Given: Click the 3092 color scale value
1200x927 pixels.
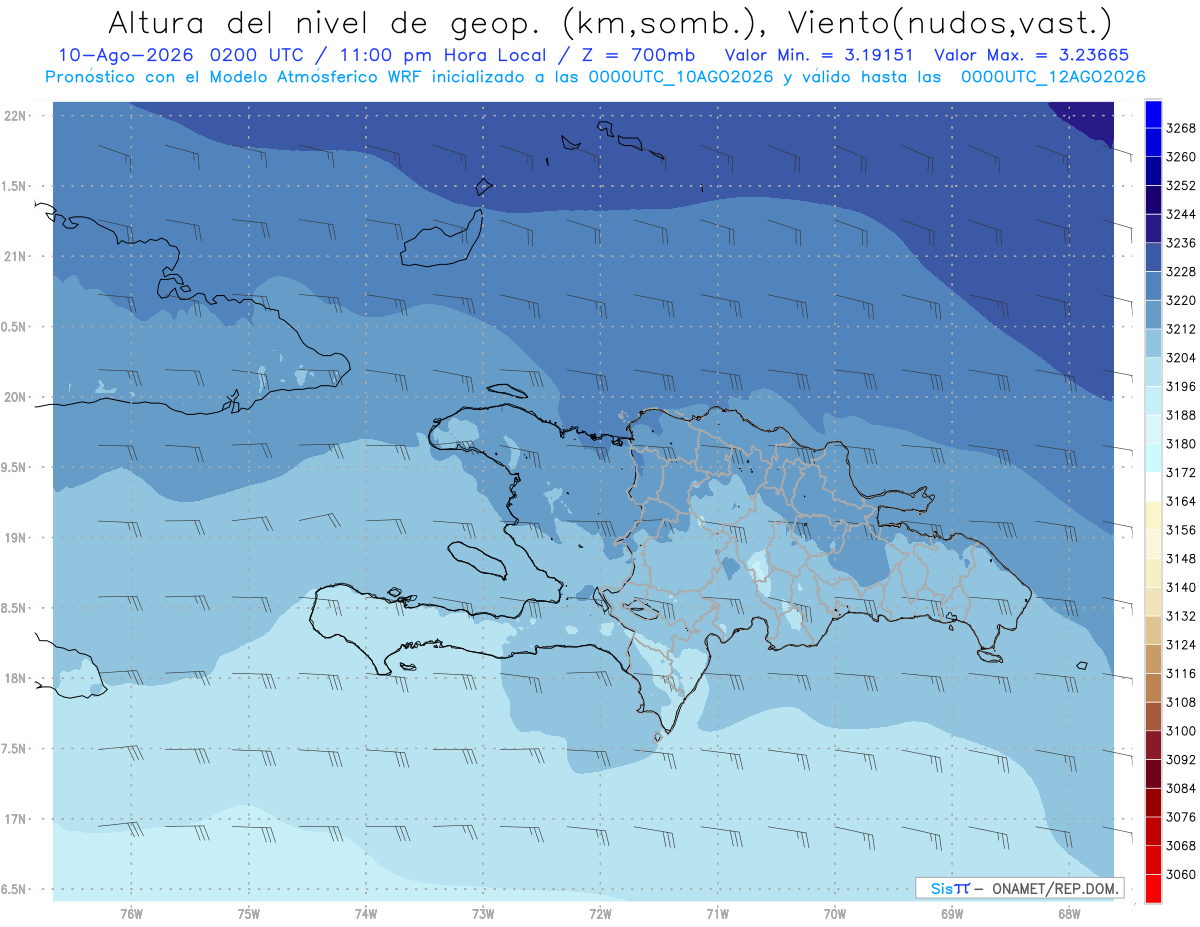Looking at the screenshot, I should click(x=1181, y=759).
